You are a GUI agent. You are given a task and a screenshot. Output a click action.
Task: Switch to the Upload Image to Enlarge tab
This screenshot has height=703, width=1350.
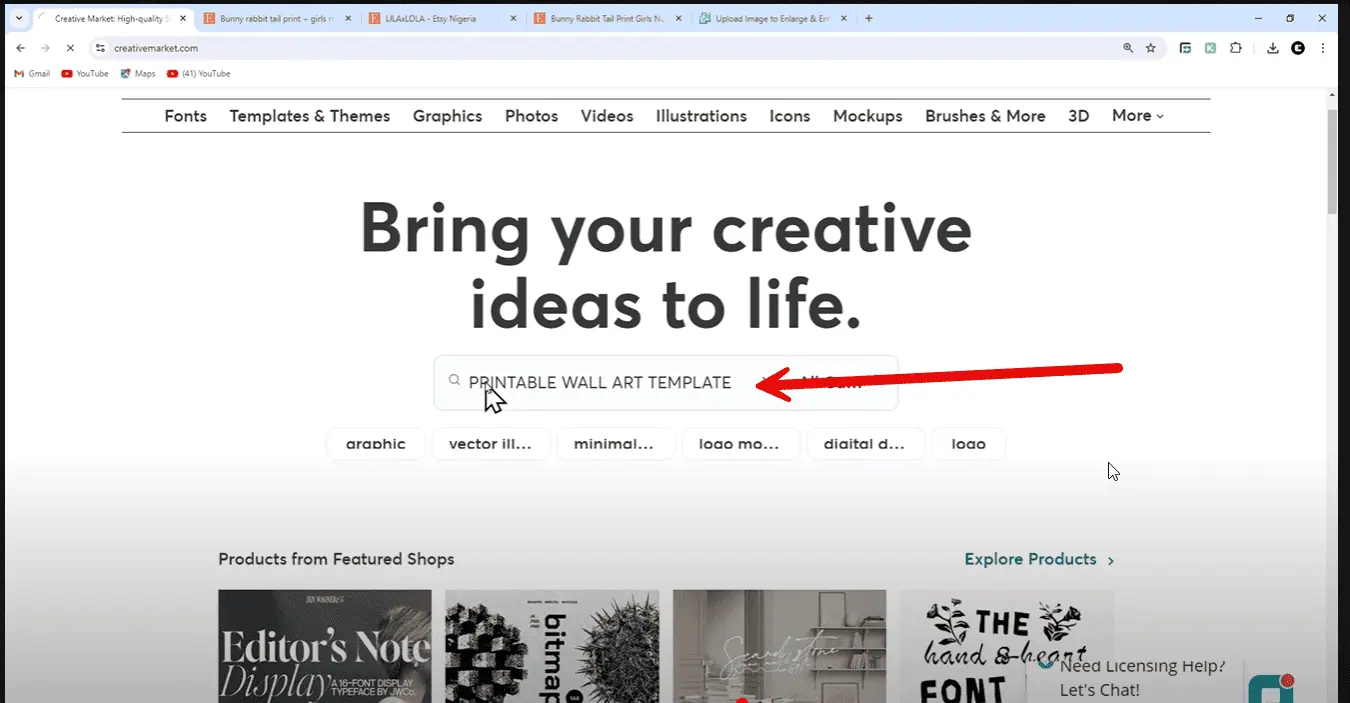point(772,18)
